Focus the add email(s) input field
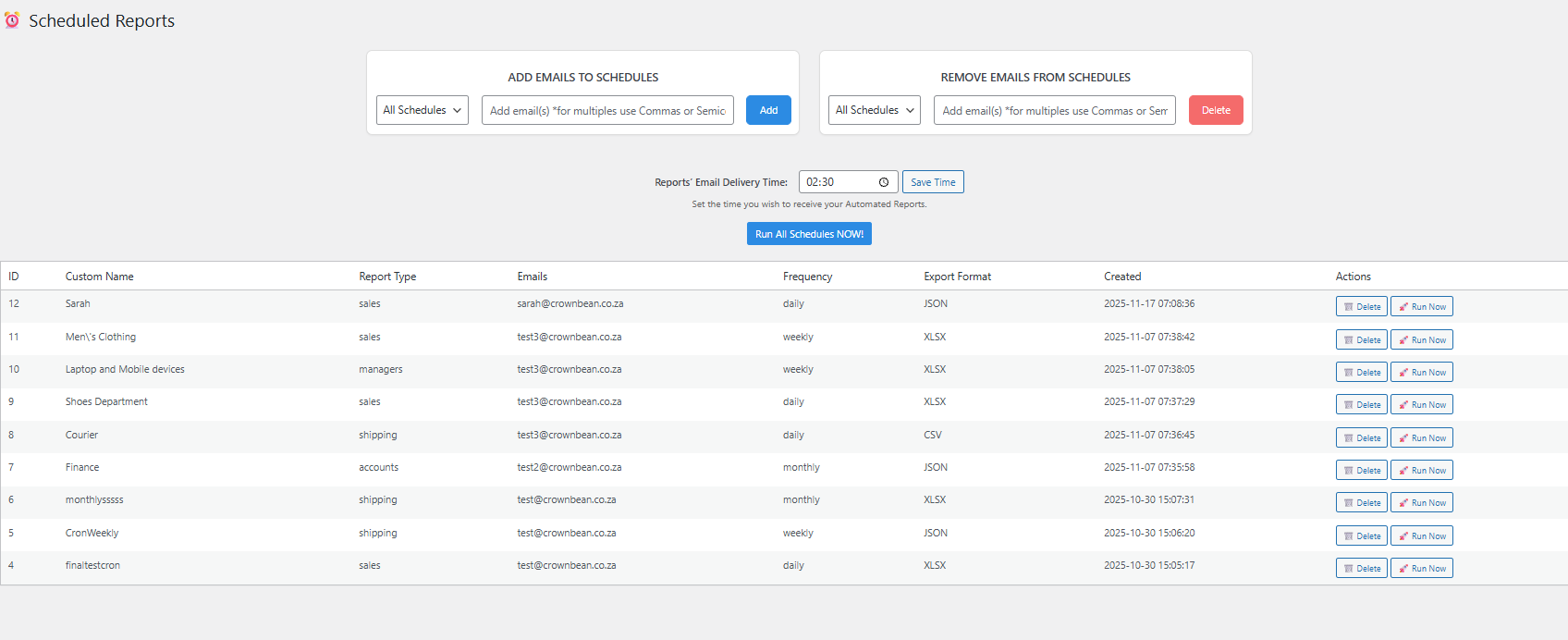 [607, 110]
